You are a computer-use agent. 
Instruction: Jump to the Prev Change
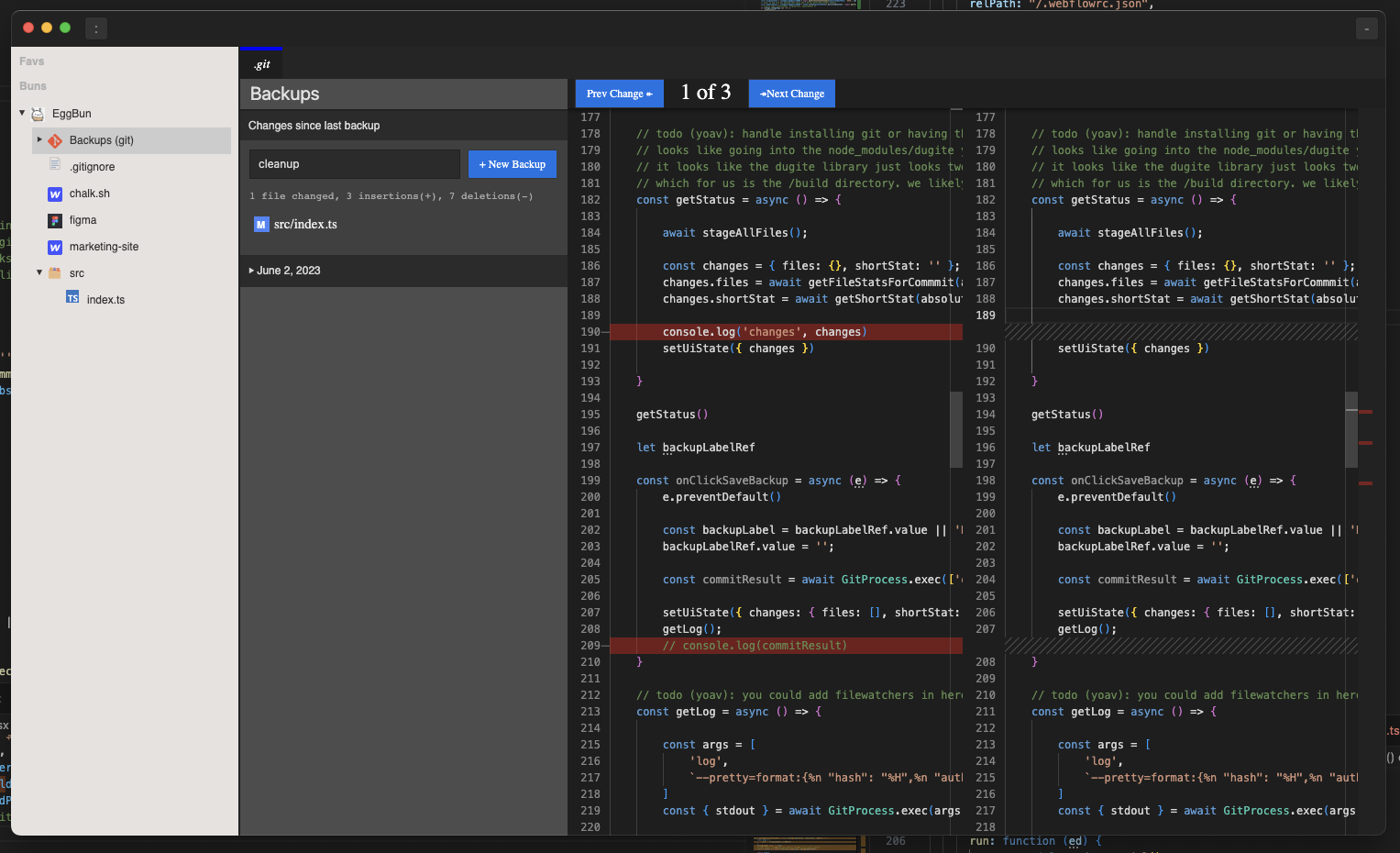pyautogui.click(x=619, y=94)
